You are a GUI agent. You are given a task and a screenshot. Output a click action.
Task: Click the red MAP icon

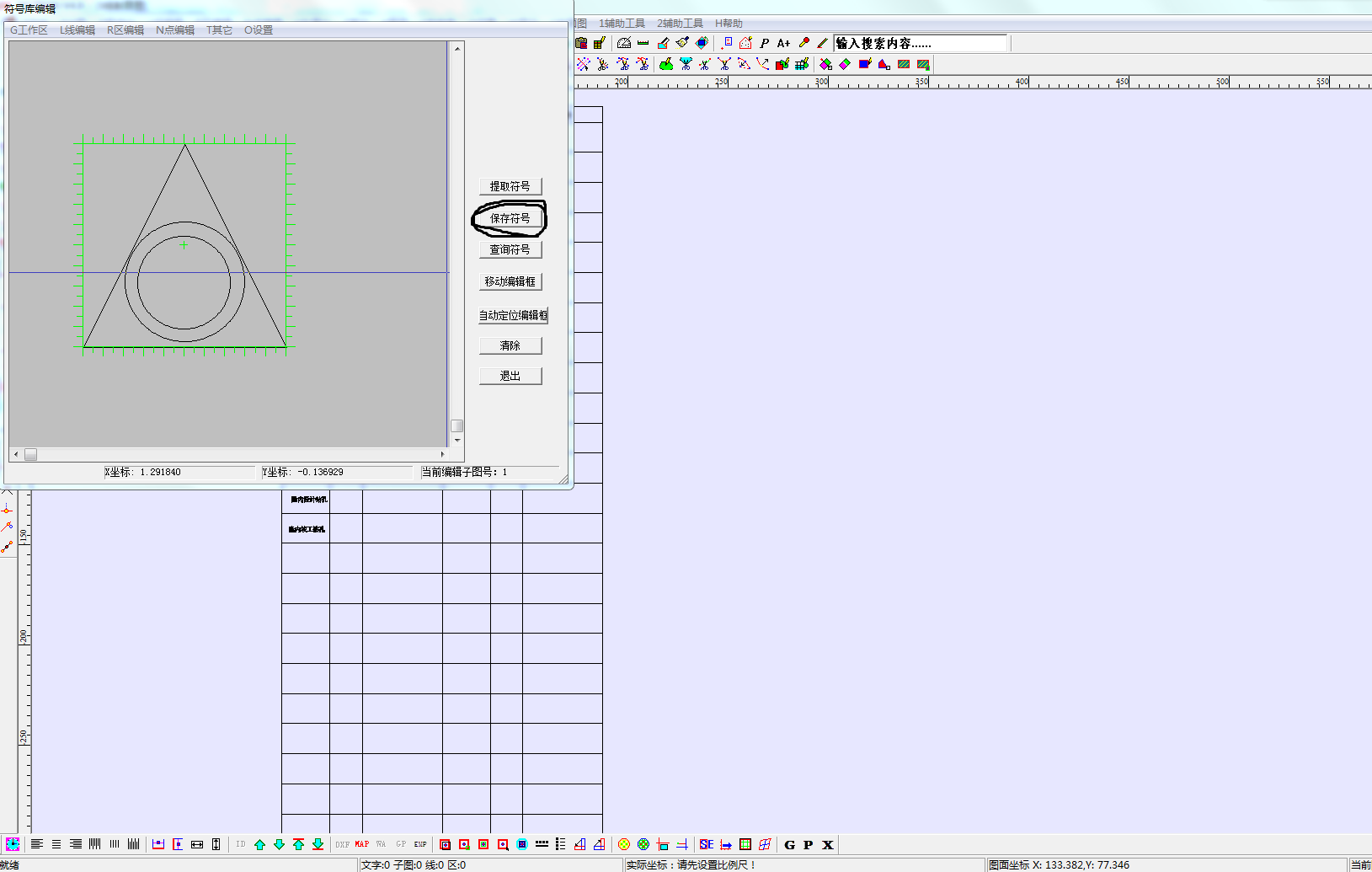[362, 844]
